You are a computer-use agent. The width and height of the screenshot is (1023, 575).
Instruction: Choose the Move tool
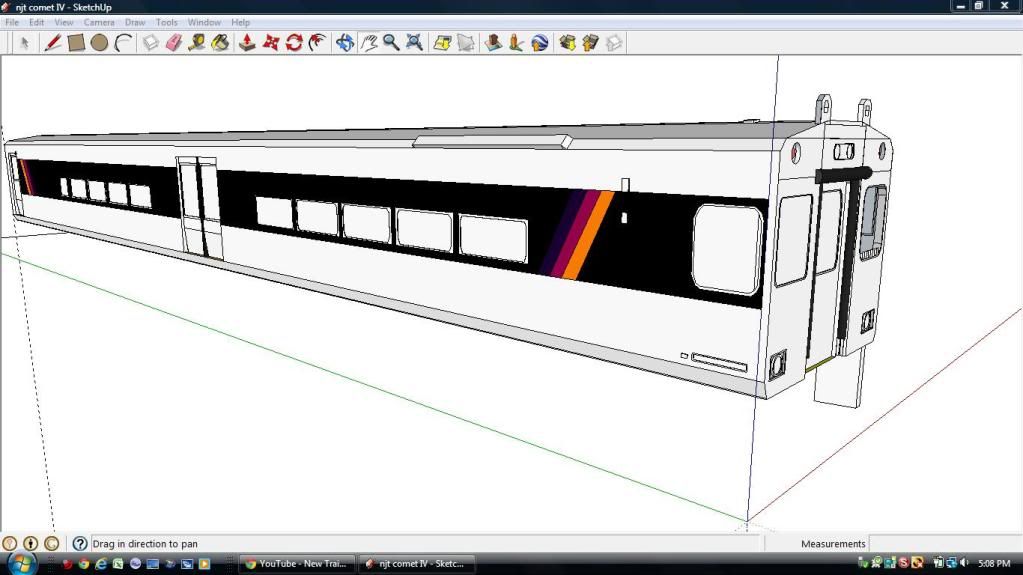pyautogui.click(x=270, y=43)
